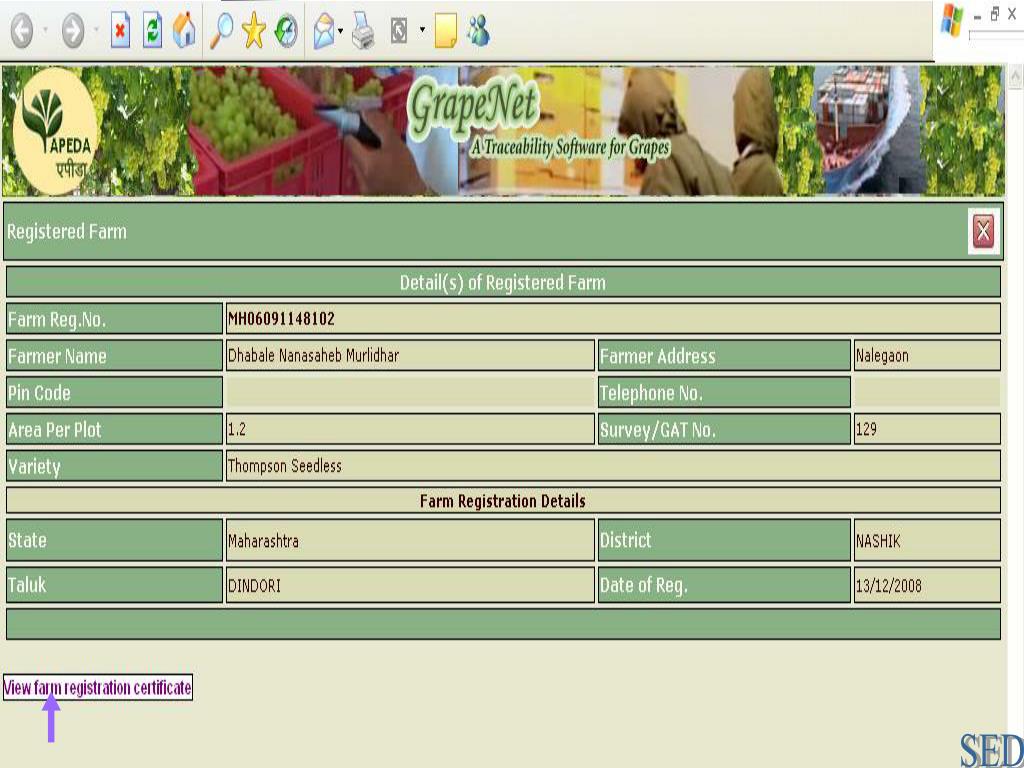
Task: Click the Pin Code label
Action: [39, 392]
